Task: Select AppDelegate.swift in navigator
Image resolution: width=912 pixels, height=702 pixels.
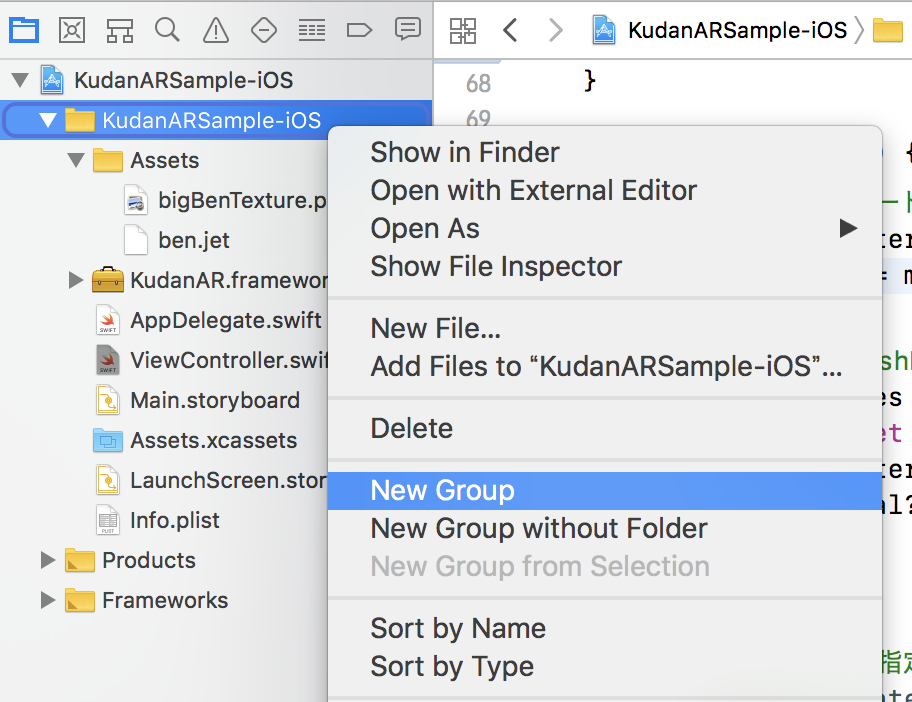Action: click(226, 320)
